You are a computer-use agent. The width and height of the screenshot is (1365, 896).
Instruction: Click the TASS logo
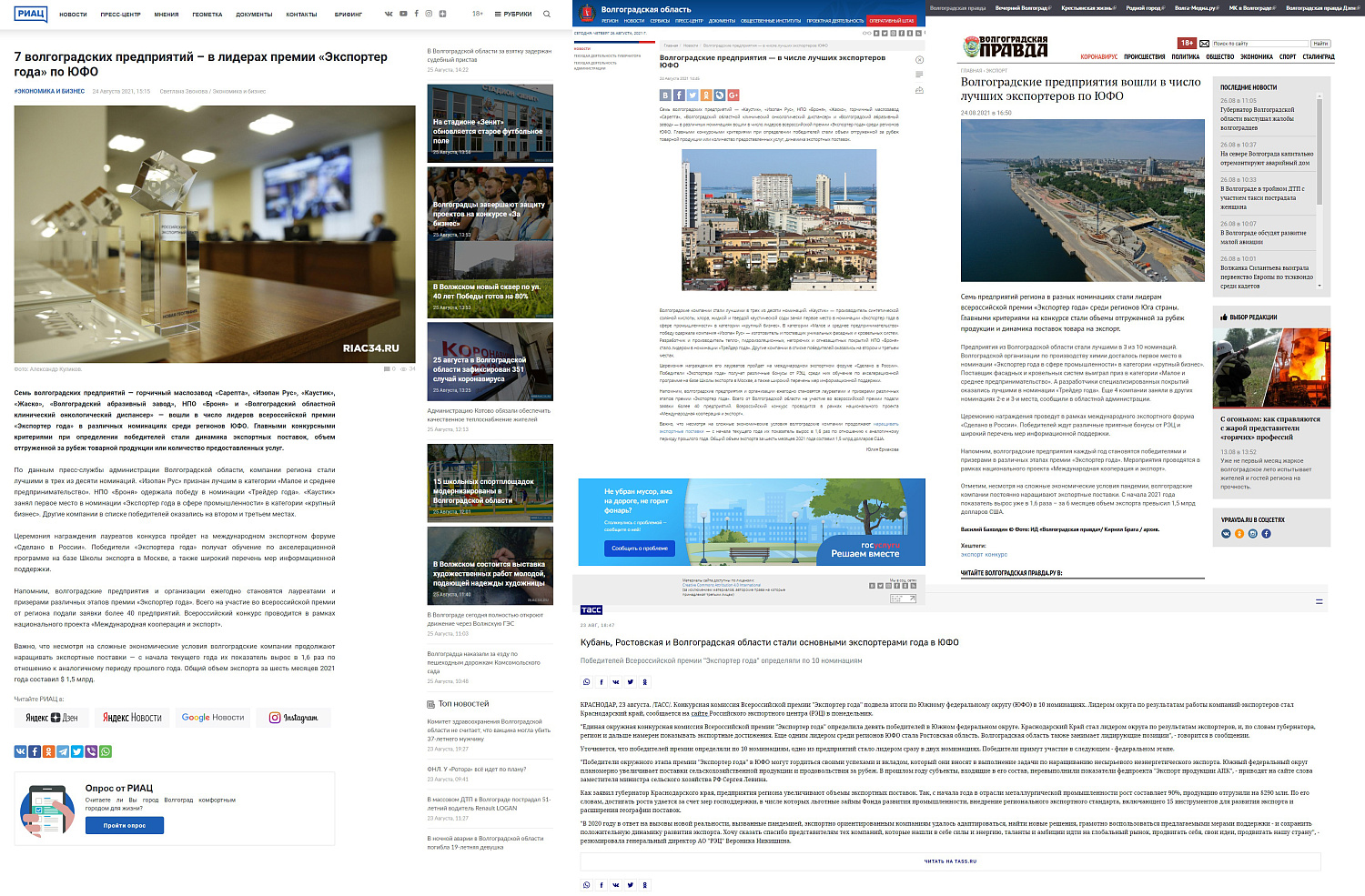591,610
